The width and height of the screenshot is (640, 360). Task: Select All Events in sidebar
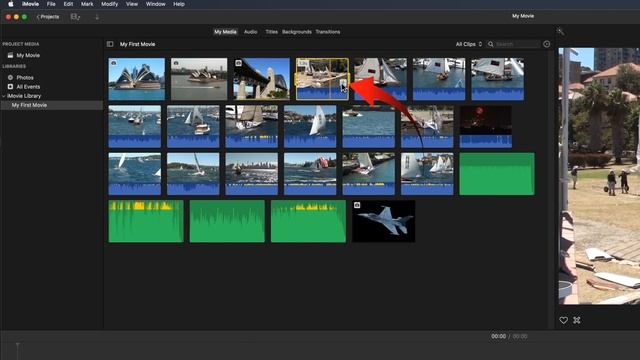28,87
